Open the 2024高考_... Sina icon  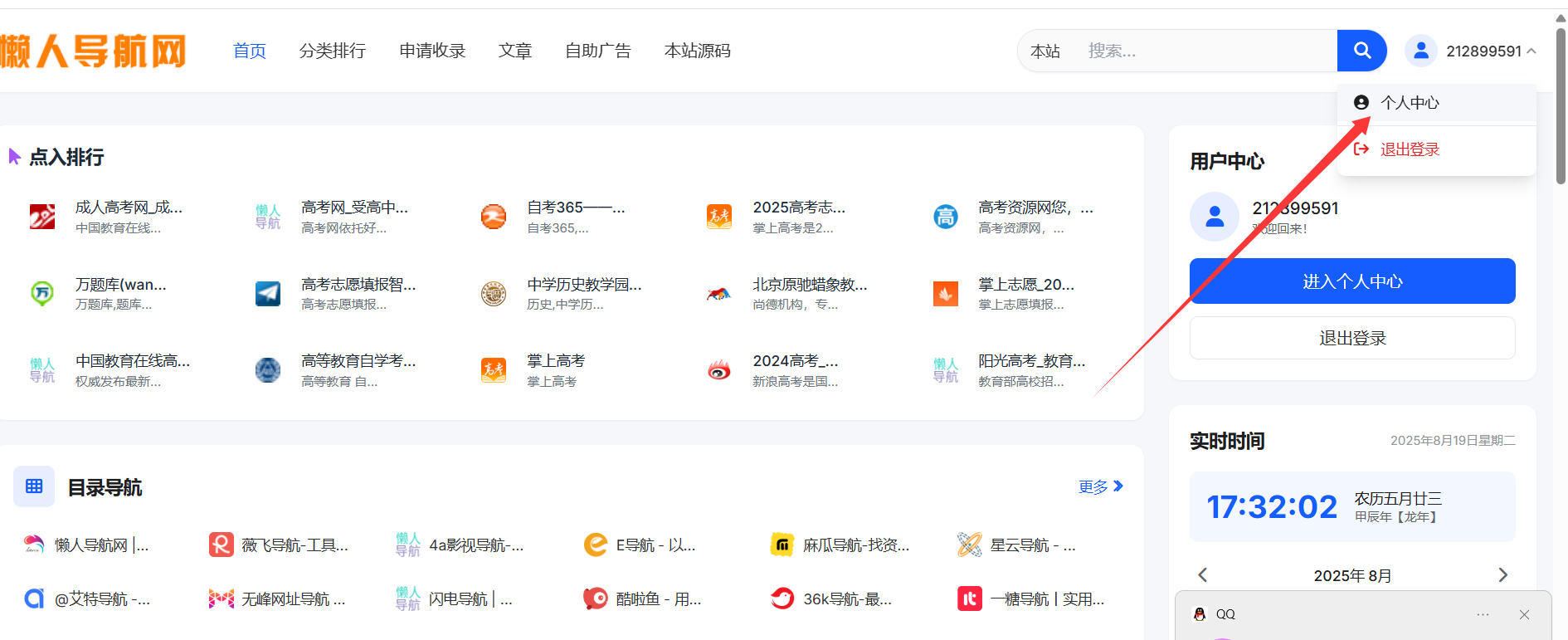coord(719,370)
